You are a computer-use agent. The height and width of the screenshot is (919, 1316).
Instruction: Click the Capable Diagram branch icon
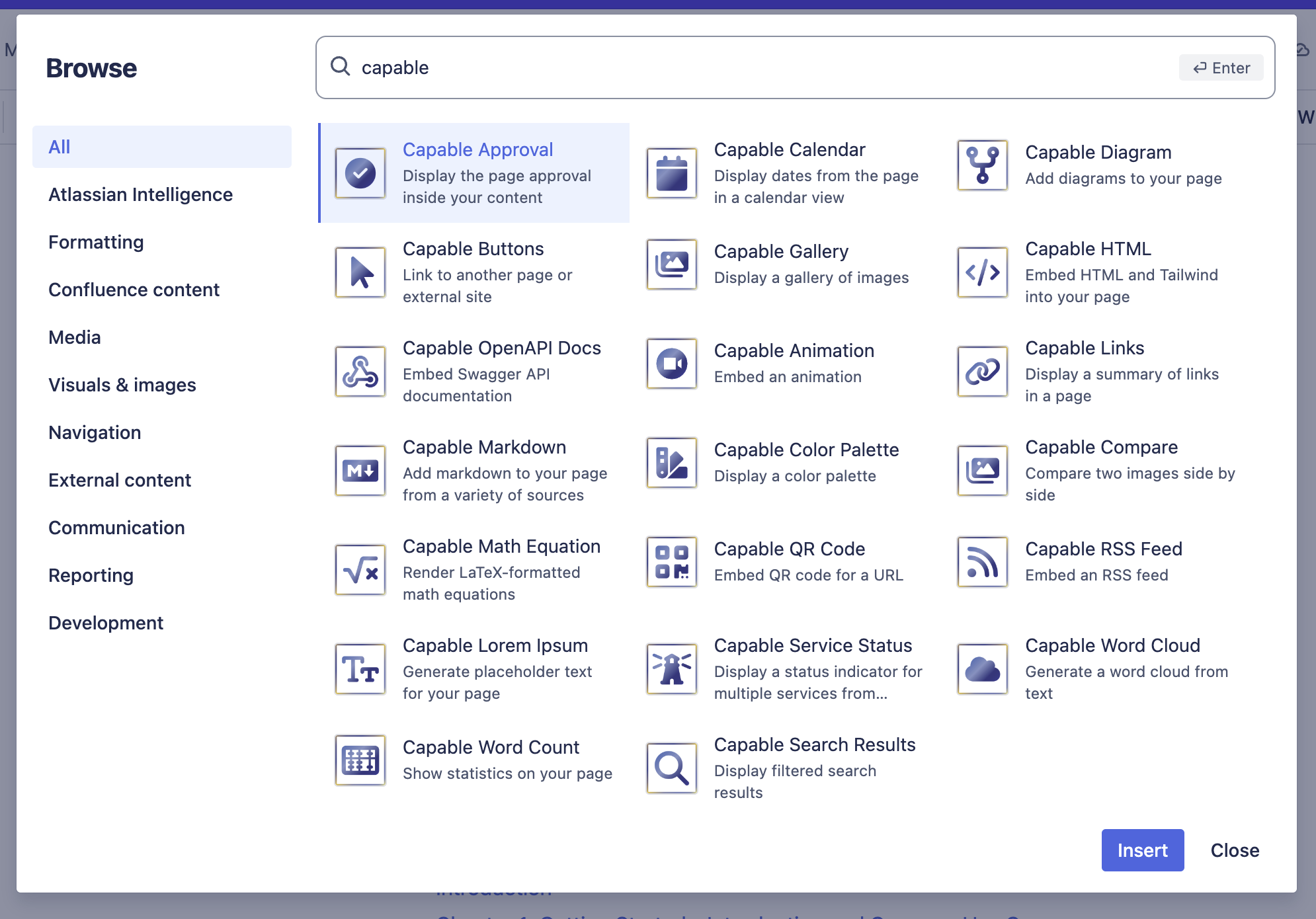coord(982,165)
